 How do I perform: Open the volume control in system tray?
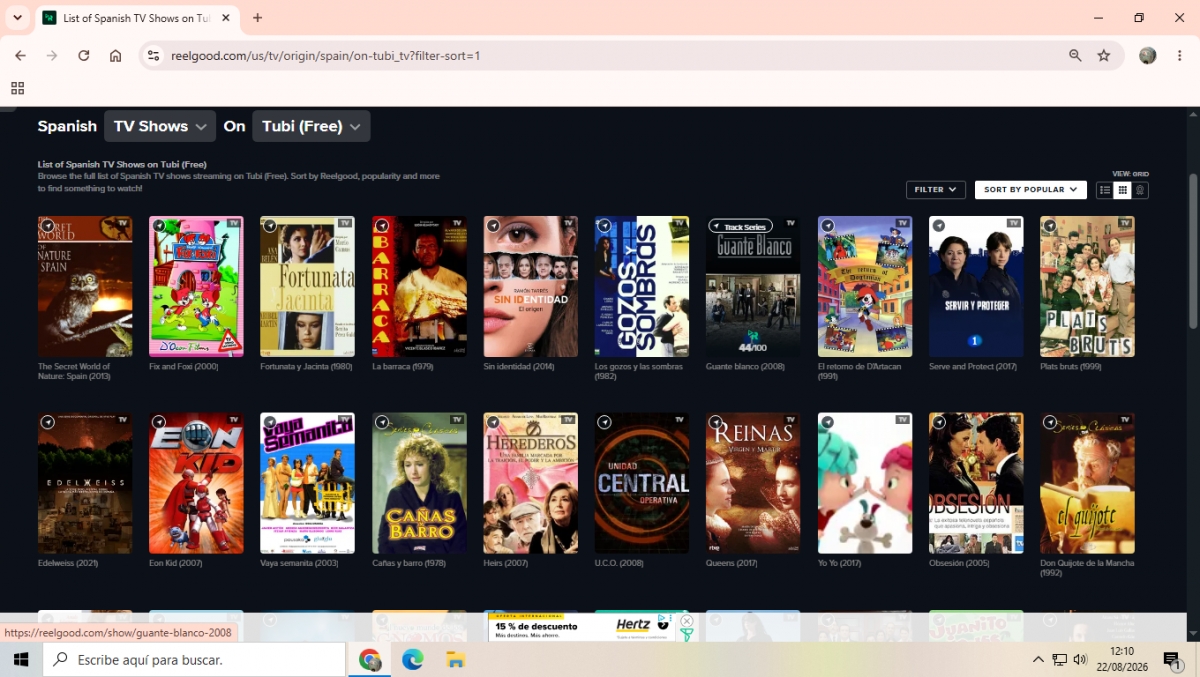click(1080, 659)
